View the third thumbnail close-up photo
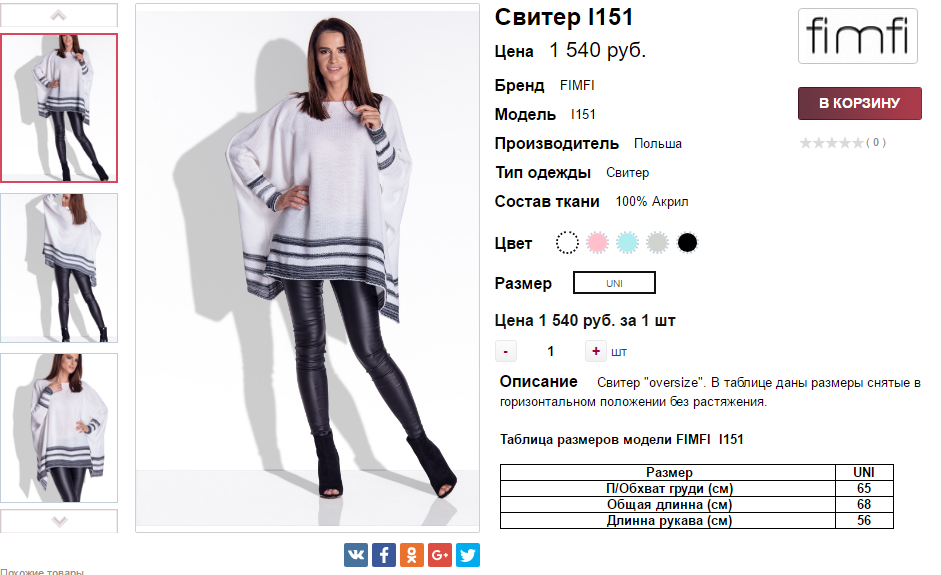The image size is (941, 575). click(59, 428)
